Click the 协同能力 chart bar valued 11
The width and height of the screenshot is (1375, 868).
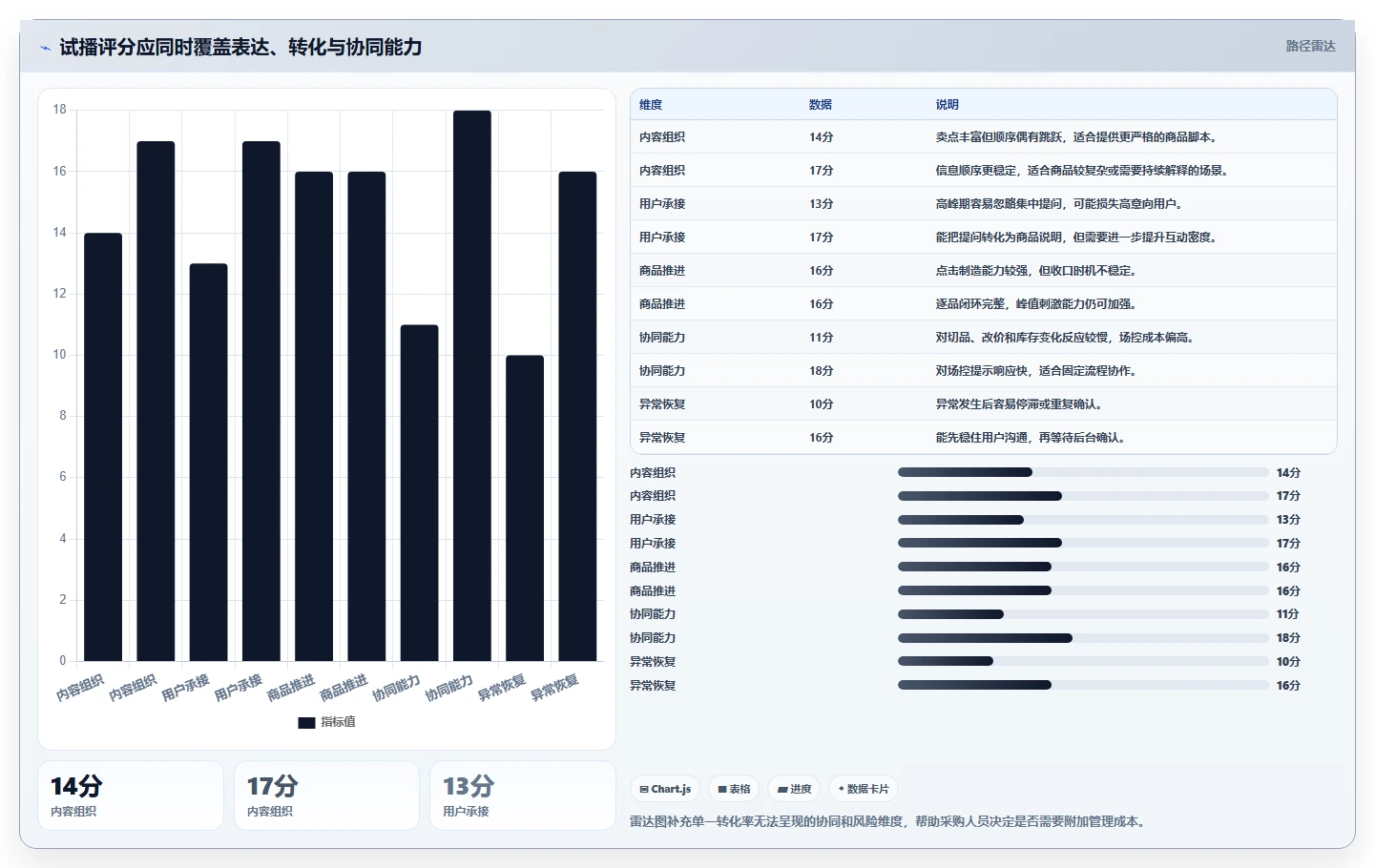(420, 493)
